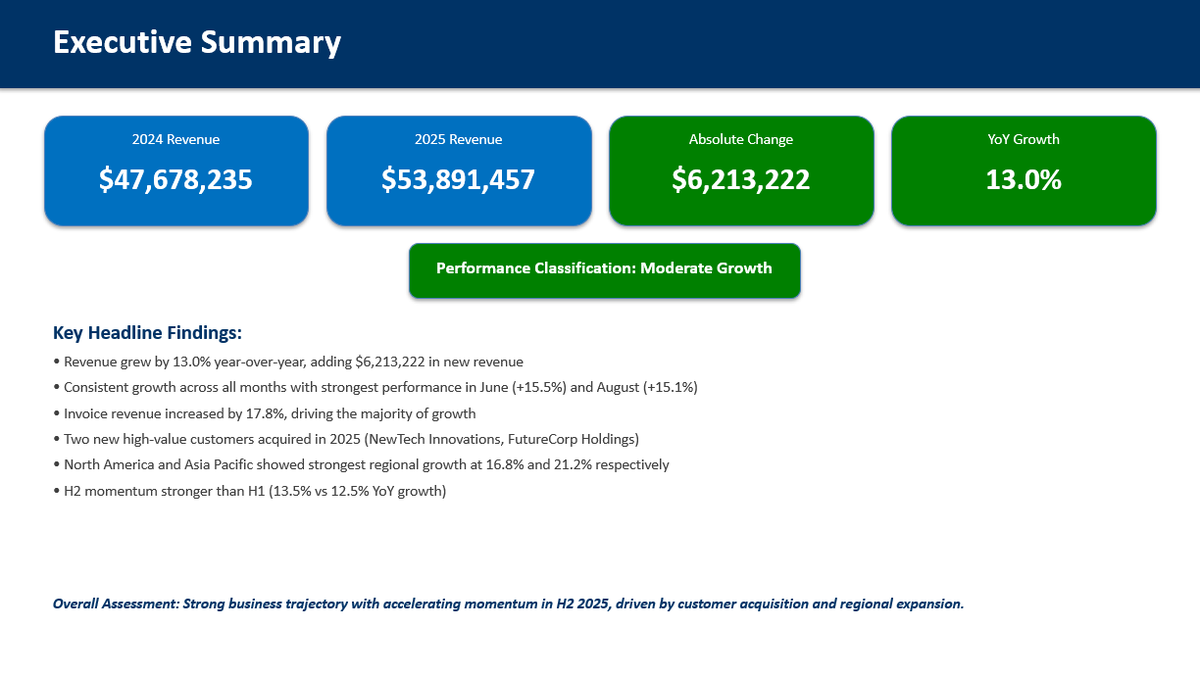Click the bullet about invoice revenue increasing 17.8%
This screenshot has width=1200, height=676.
pos(264,413)
